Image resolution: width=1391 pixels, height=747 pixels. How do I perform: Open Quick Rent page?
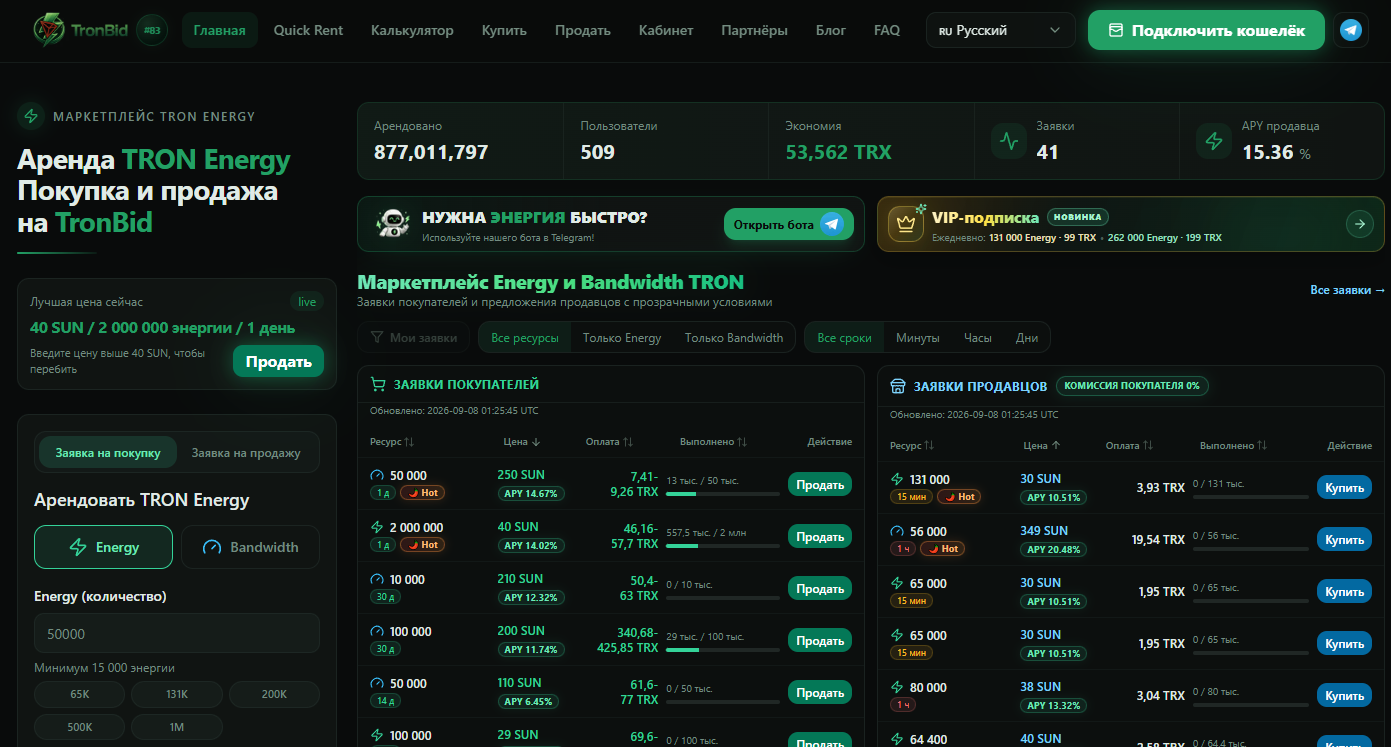[308, 30]
